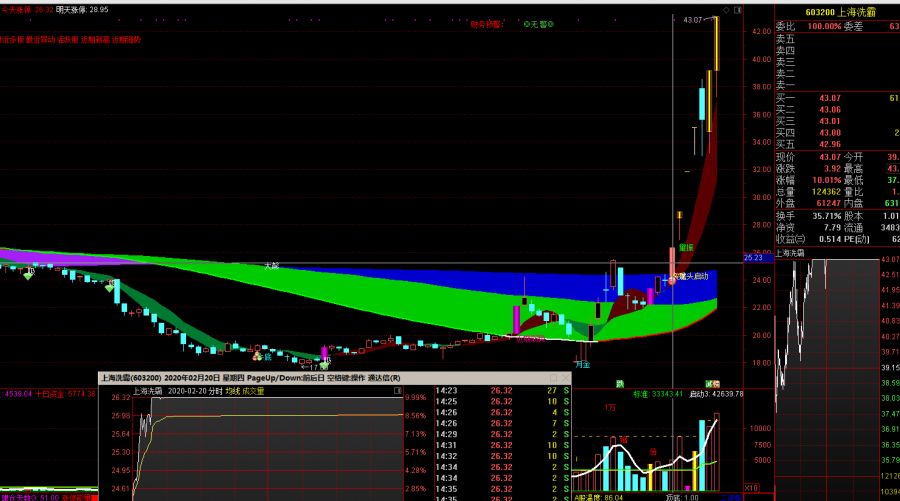900x501 pixels.
Task: Select the 卖四 order book row
Action: click(x=837, y=51)
